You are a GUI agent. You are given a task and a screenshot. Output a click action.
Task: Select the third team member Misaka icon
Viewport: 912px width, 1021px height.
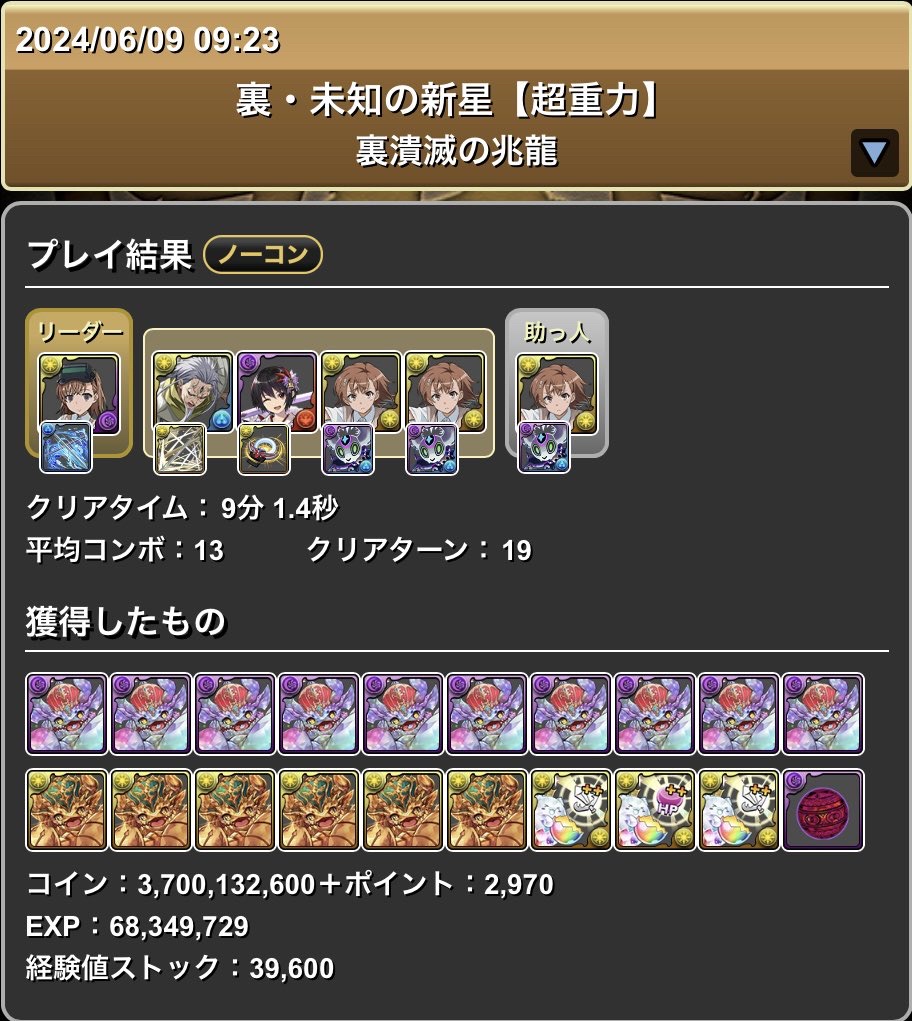tap(361, 393)
